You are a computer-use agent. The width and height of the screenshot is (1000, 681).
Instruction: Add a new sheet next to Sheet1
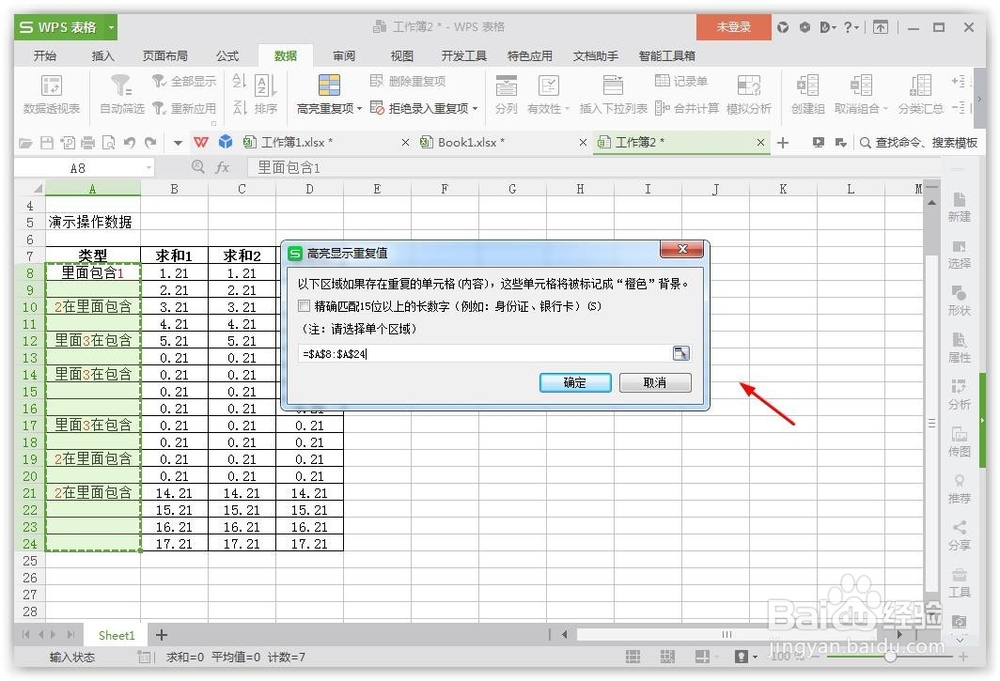pyautogui.click(x=161, y=635)
